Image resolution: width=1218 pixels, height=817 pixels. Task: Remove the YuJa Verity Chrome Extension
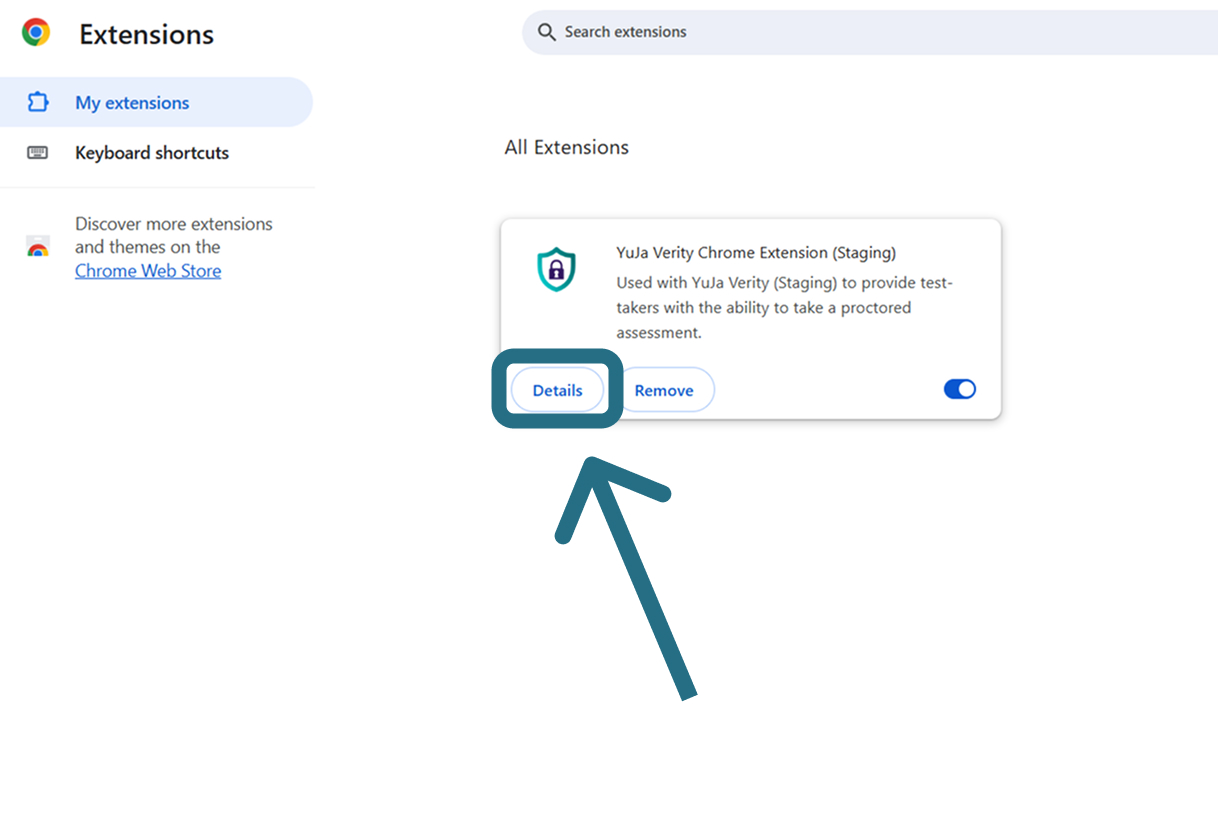point(664,390)
